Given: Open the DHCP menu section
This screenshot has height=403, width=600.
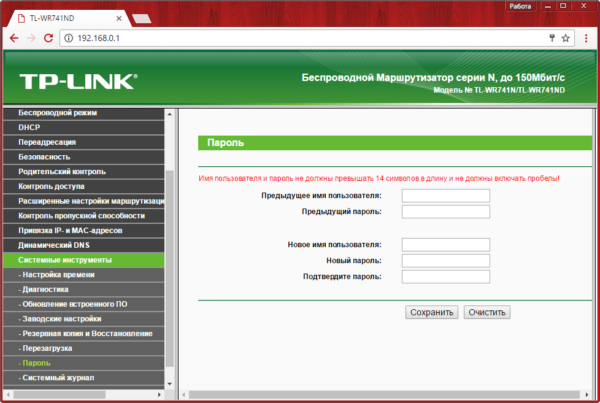Looking at the screenshot, I should pos(84,127).
